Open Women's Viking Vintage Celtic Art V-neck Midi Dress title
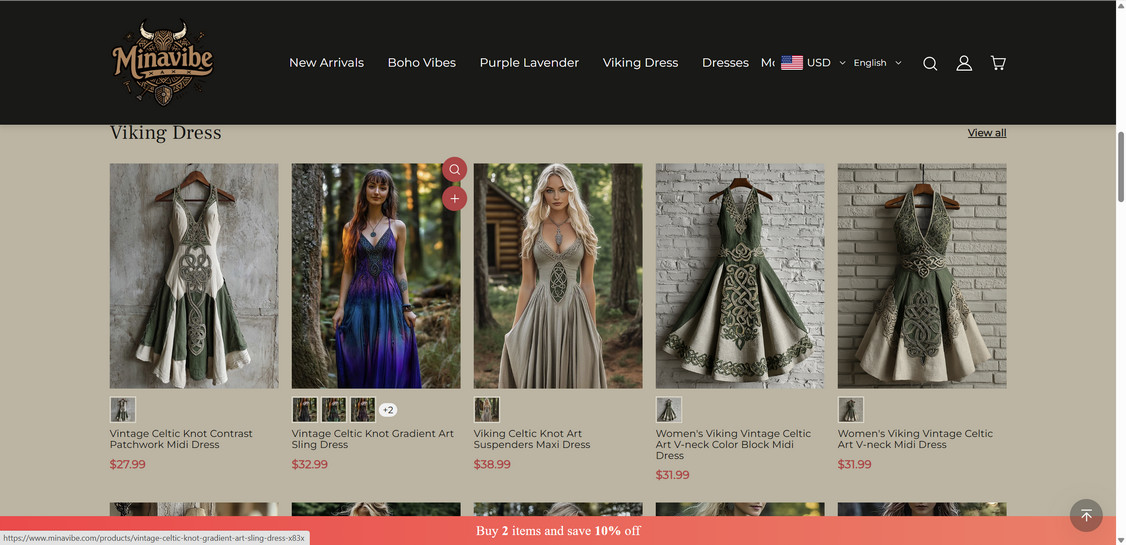The image size is (1126, 545). tap(916, 439)
